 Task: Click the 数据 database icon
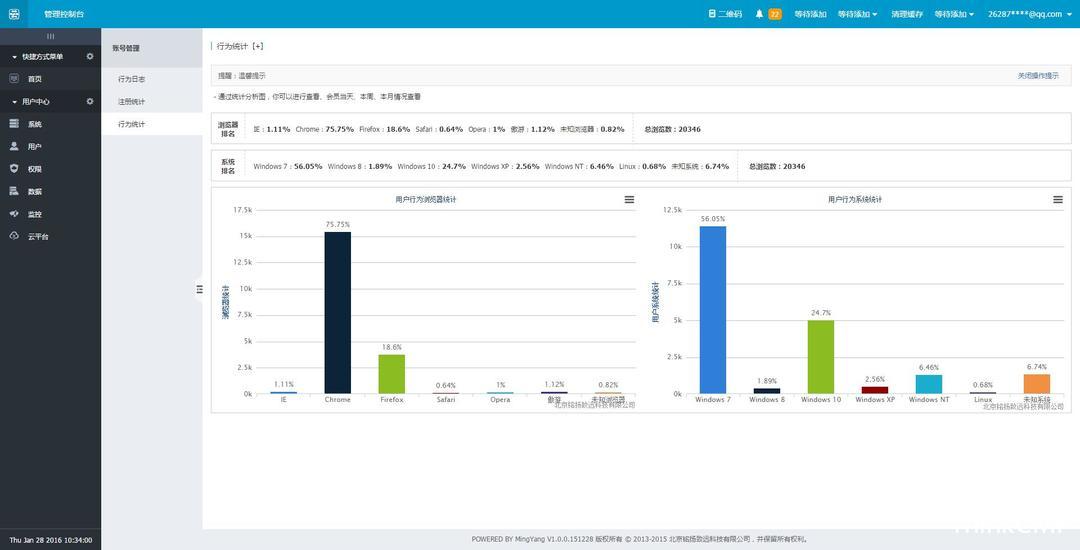14,191
